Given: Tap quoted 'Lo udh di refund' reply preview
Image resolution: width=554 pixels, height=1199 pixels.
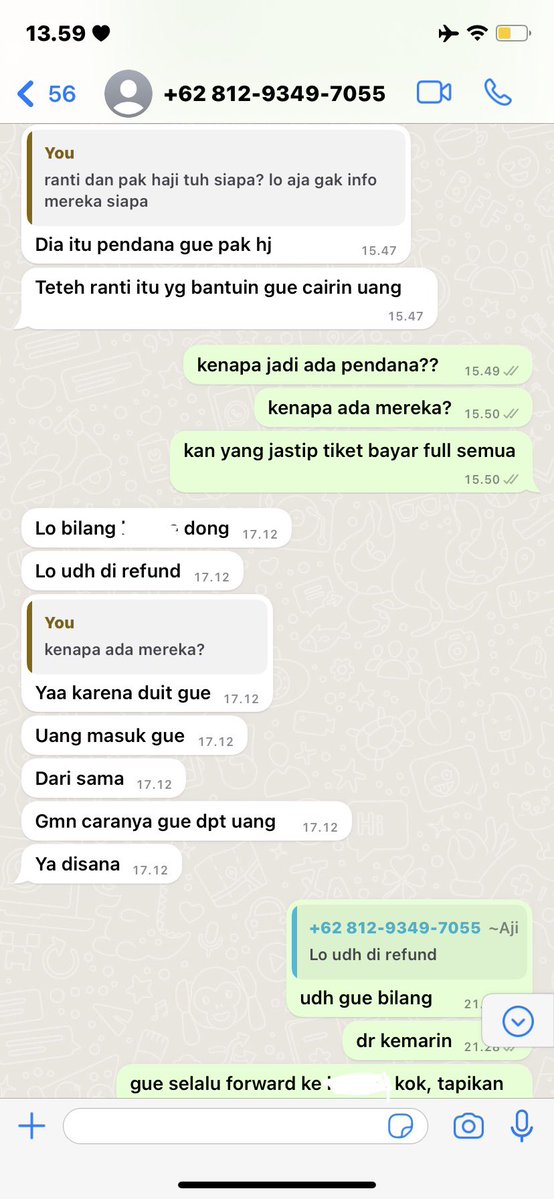Looking at the screenshot, I should (409, 941).
